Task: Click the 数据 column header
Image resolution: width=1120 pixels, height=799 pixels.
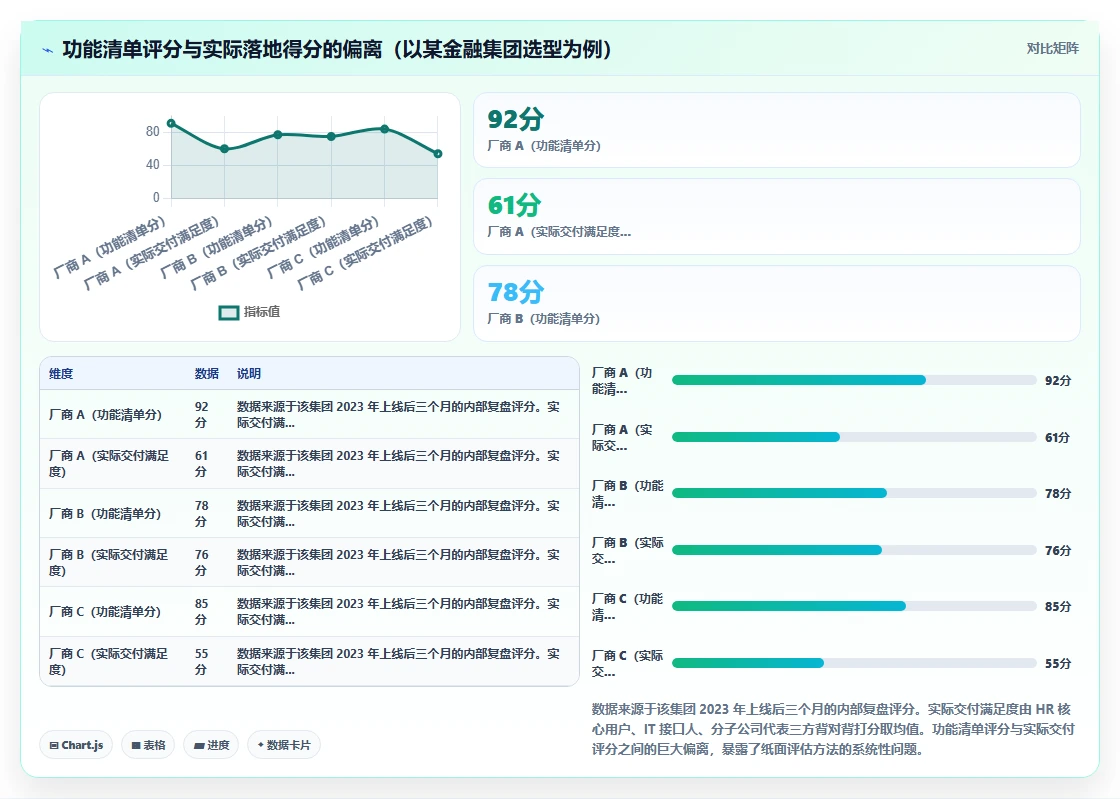Action: click(x=206, y=373)
